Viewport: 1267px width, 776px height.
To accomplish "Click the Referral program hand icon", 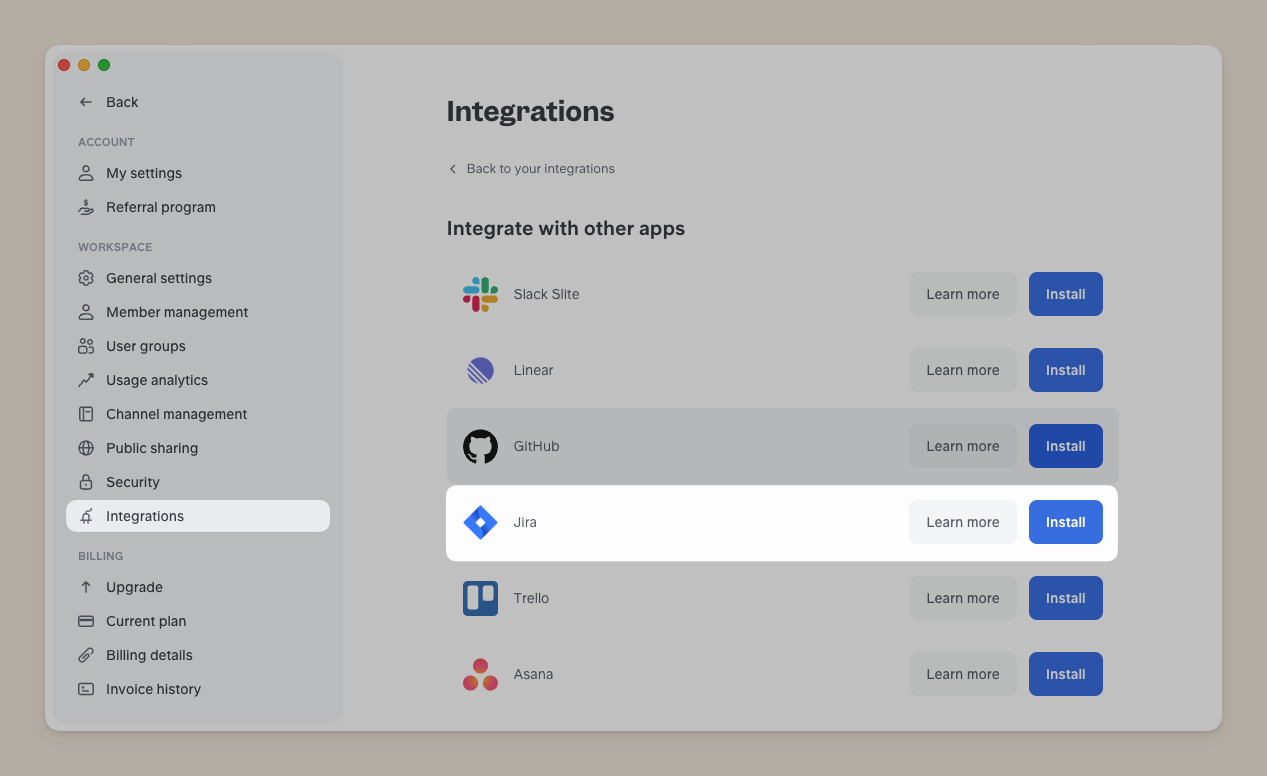I will tap(86, 207).
